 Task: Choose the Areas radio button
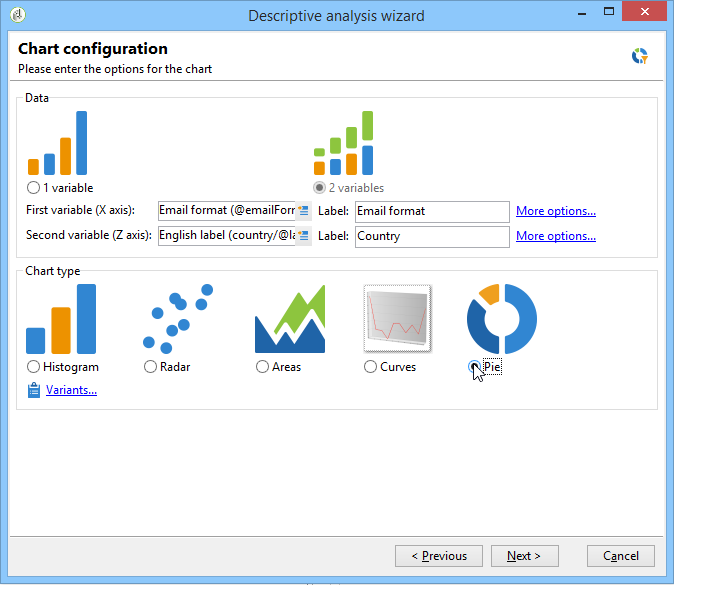[x=262, y=367]
